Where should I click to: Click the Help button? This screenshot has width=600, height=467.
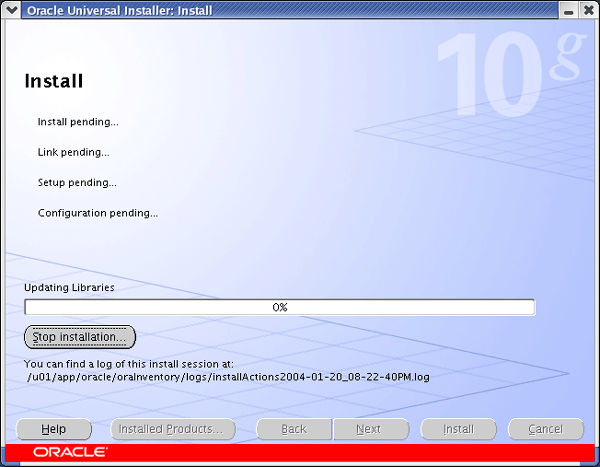(54, 429)
